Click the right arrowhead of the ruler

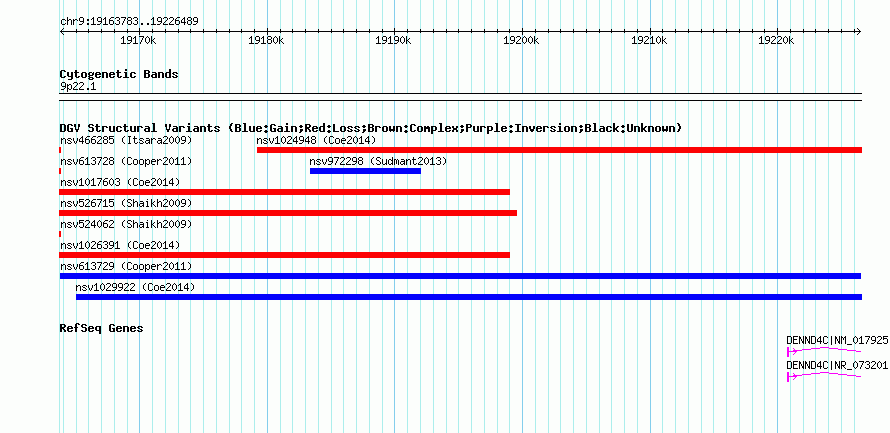pos(859,32)
